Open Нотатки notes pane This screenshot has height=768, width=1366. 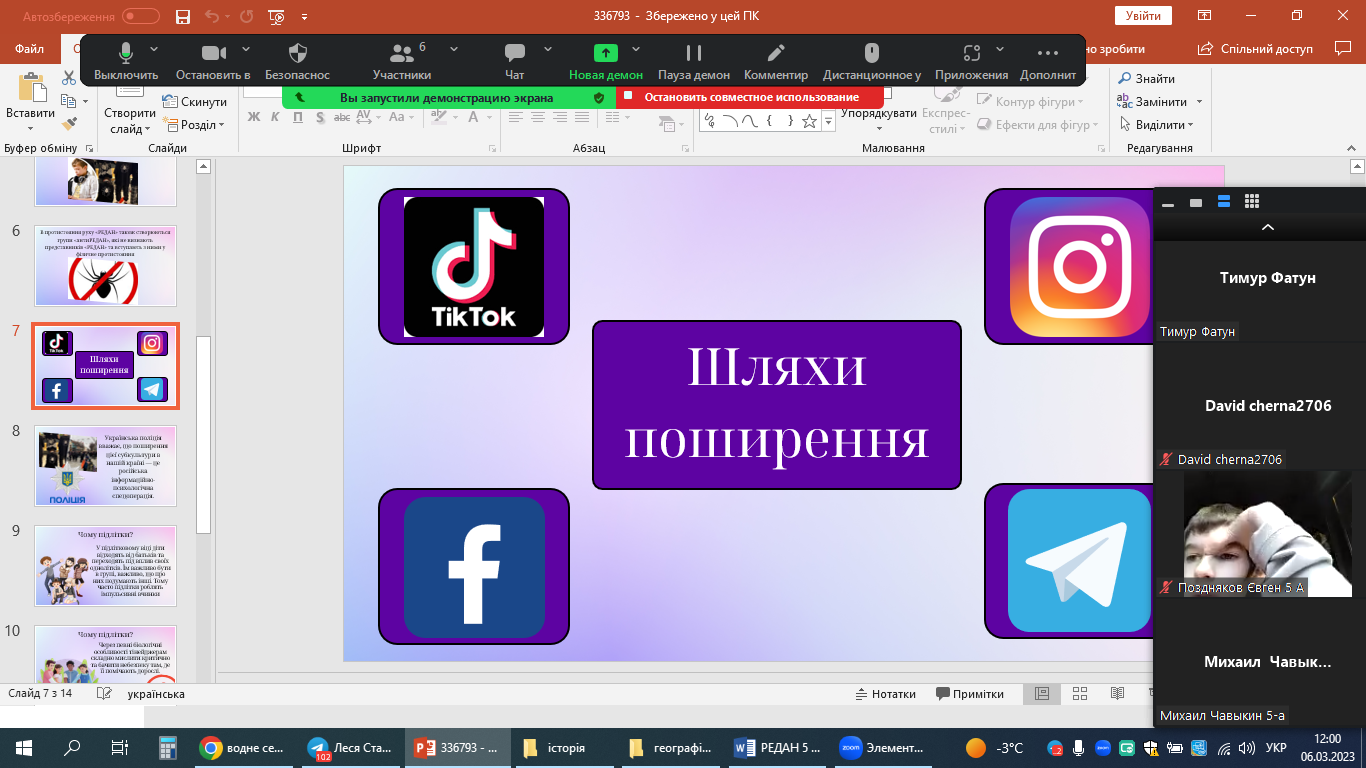886,694
